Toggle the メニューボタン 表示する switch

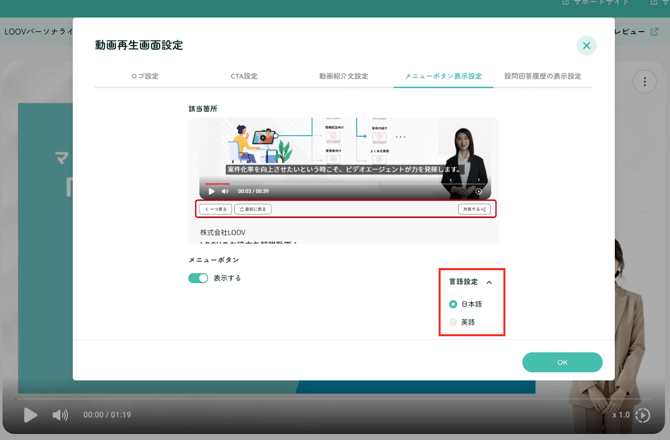coord(198,278)
